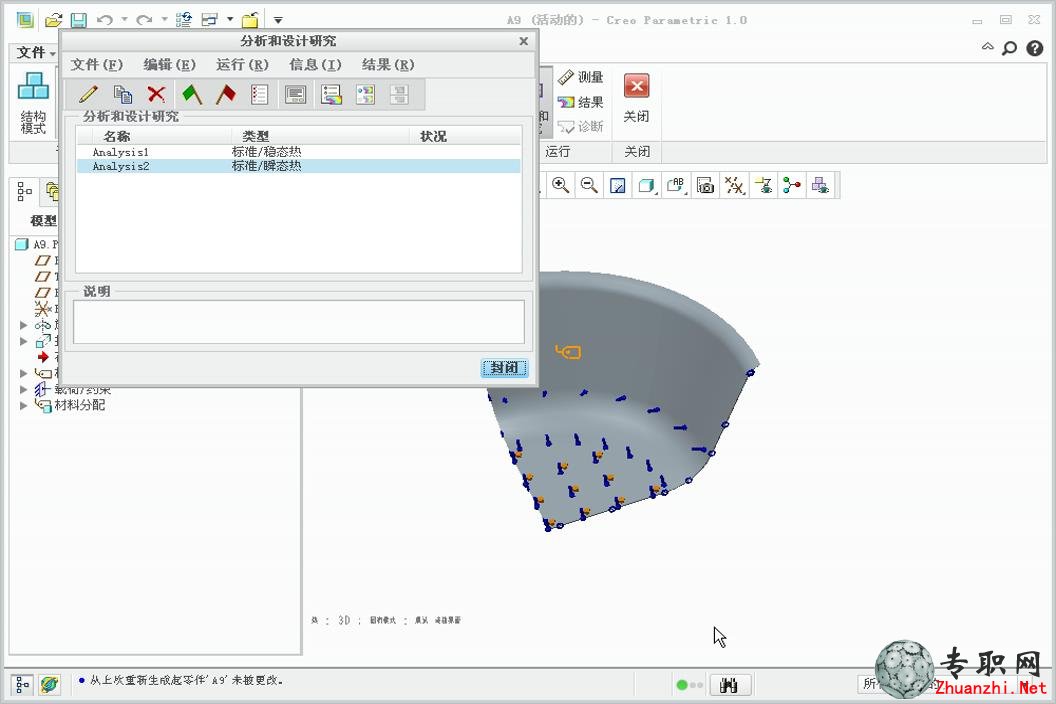Open the 信息(I) menu in the dialog
The height and width of the screenshot is (704, 1056).
point(315,65)
